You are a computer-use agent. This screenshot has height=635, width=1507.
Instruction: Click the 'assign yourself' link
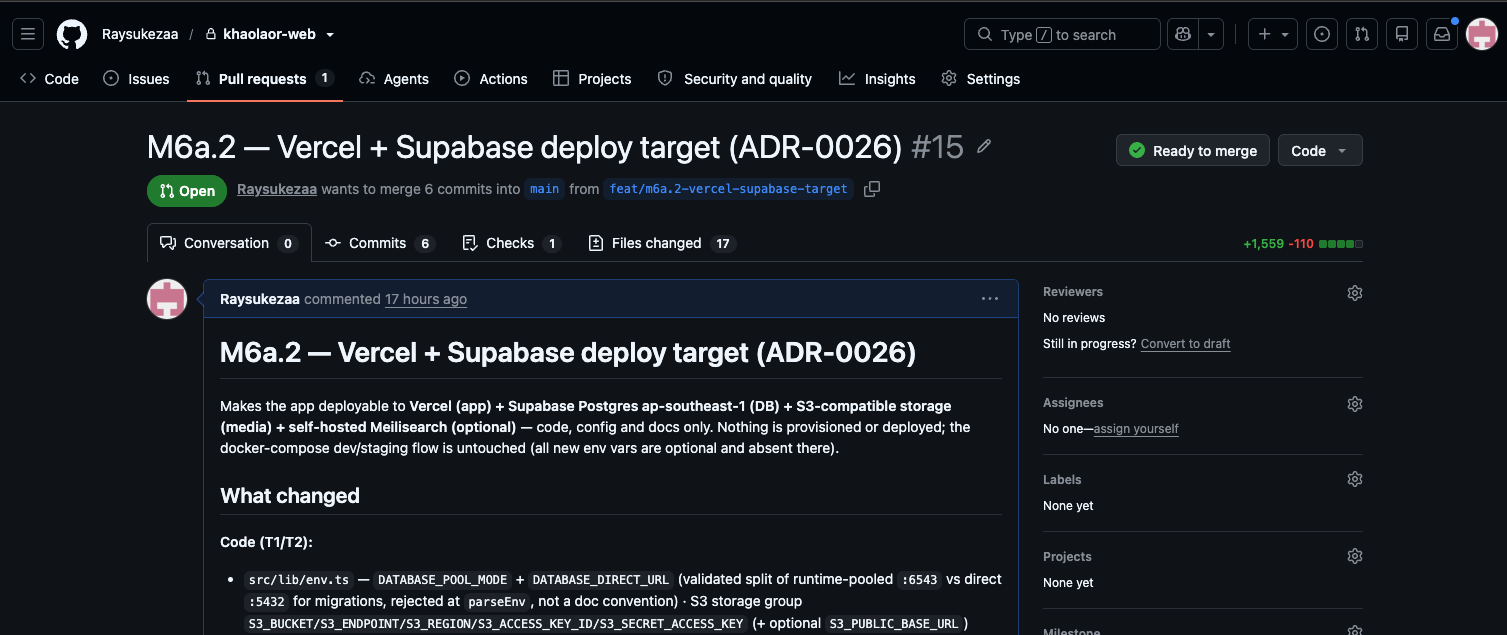pyautogui.click(x=1136, y=429)
